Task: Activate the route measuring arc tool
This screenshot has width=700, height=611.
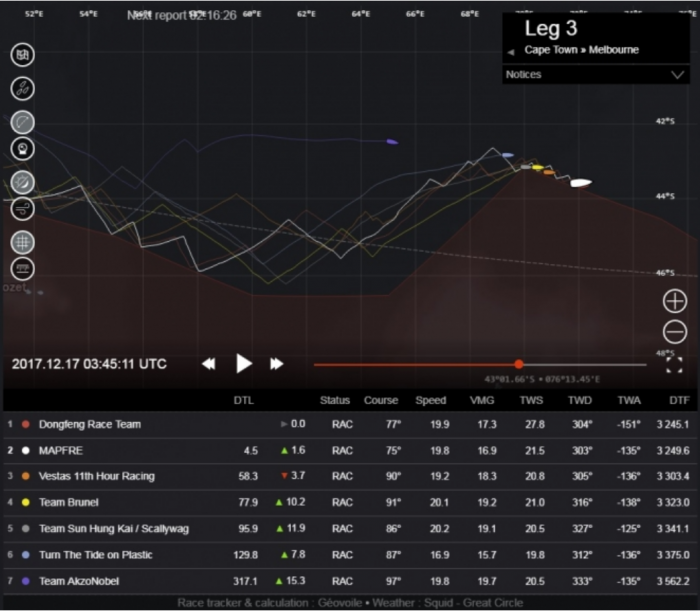Action: 22,122
